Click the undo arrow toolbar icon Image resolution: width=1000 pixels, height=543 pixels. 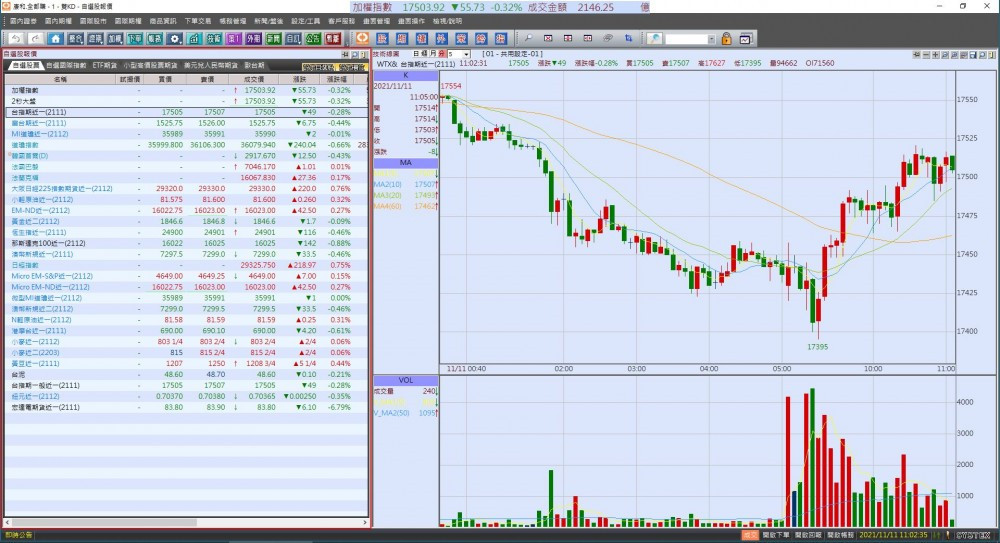point(15,38)
